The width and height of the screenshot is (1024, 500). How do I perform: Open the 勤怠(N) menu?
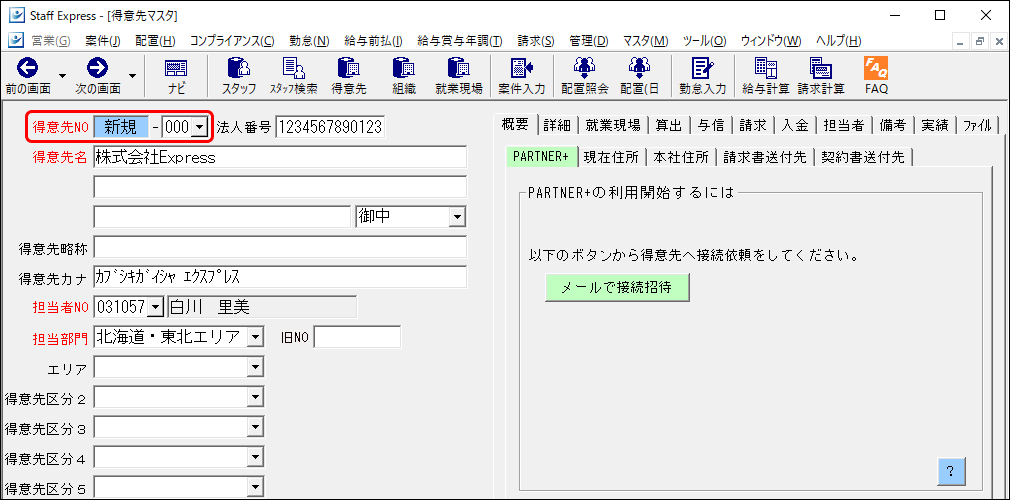[x=309, y=41]
